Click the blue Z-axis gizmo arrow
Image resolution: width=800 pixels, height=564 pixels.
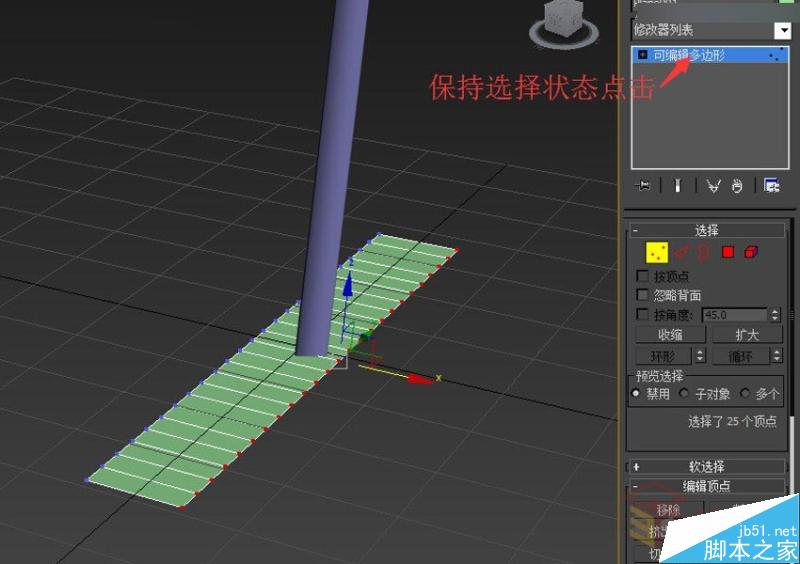click(x=347, y=286)
